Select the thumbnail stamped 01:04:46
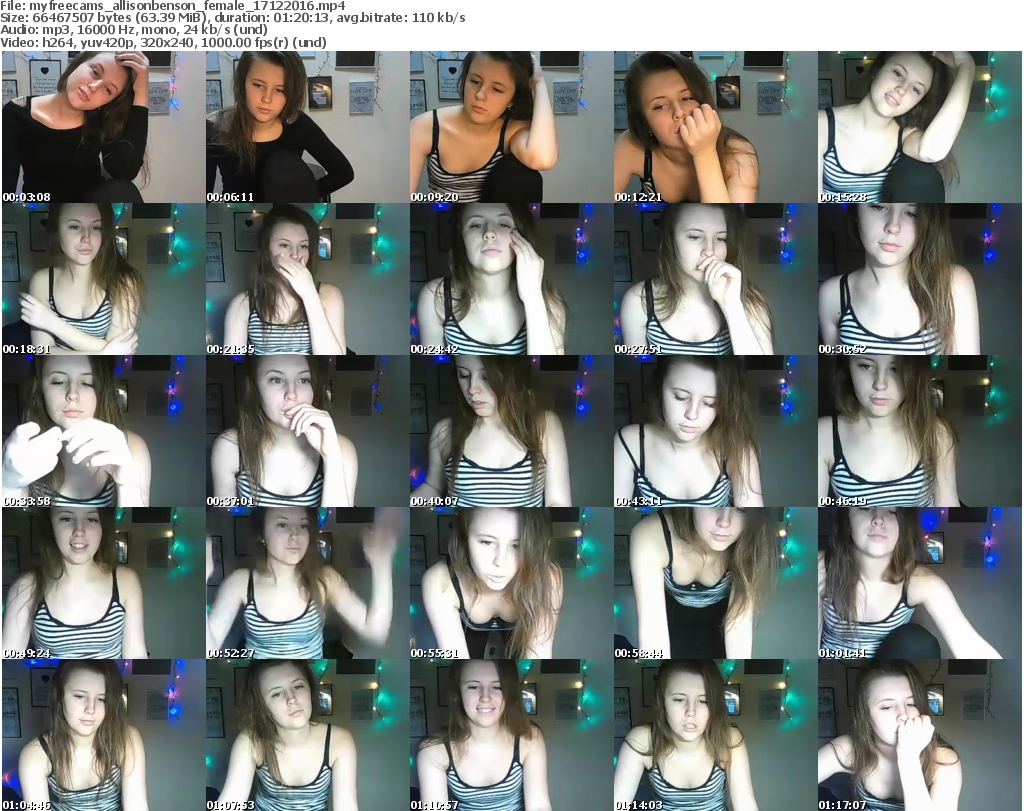The height and width of the screenshot is (811, 1024). 104,735
